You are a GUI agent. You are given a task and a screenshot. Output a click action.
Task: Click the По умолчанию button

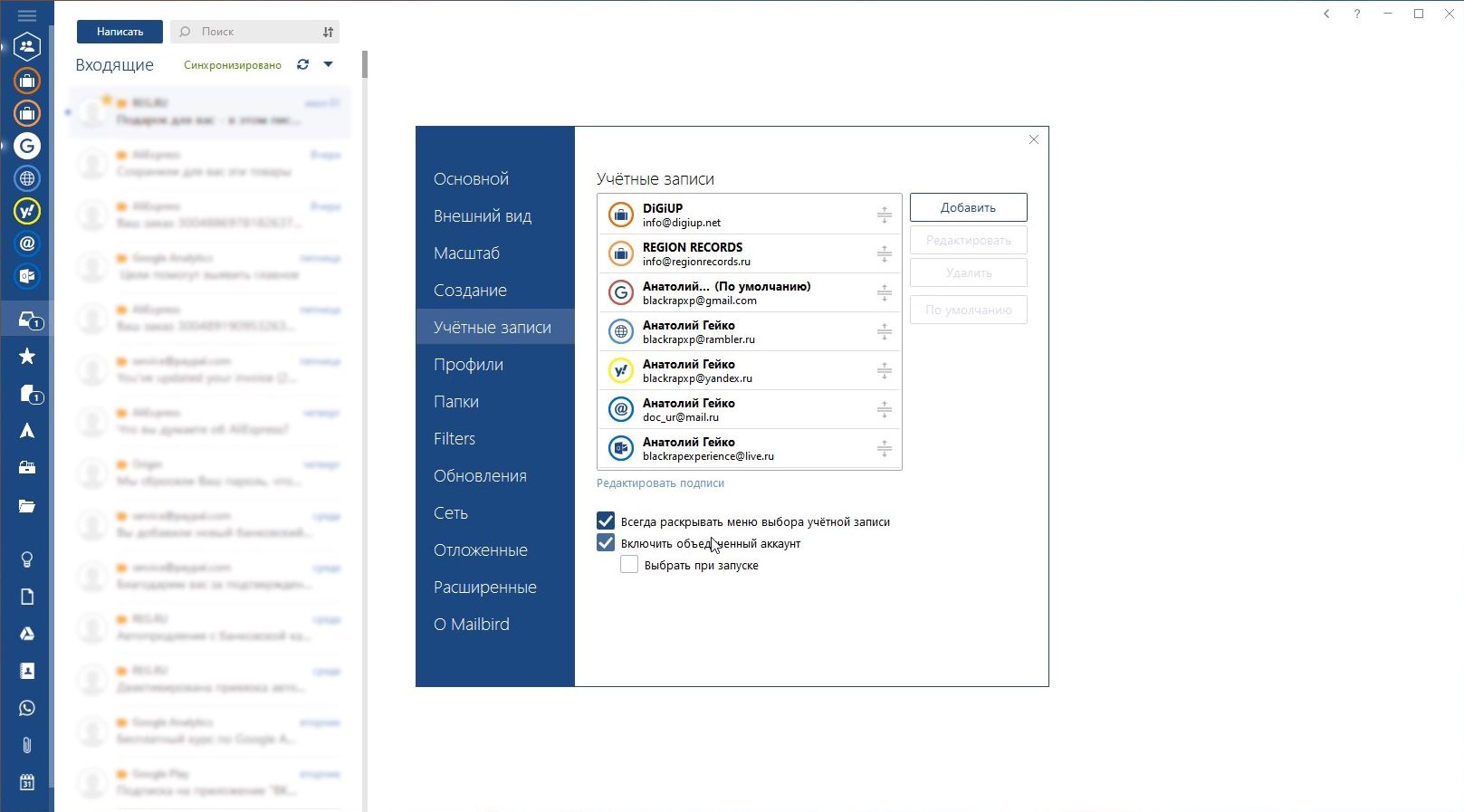(x=968, y=310)
